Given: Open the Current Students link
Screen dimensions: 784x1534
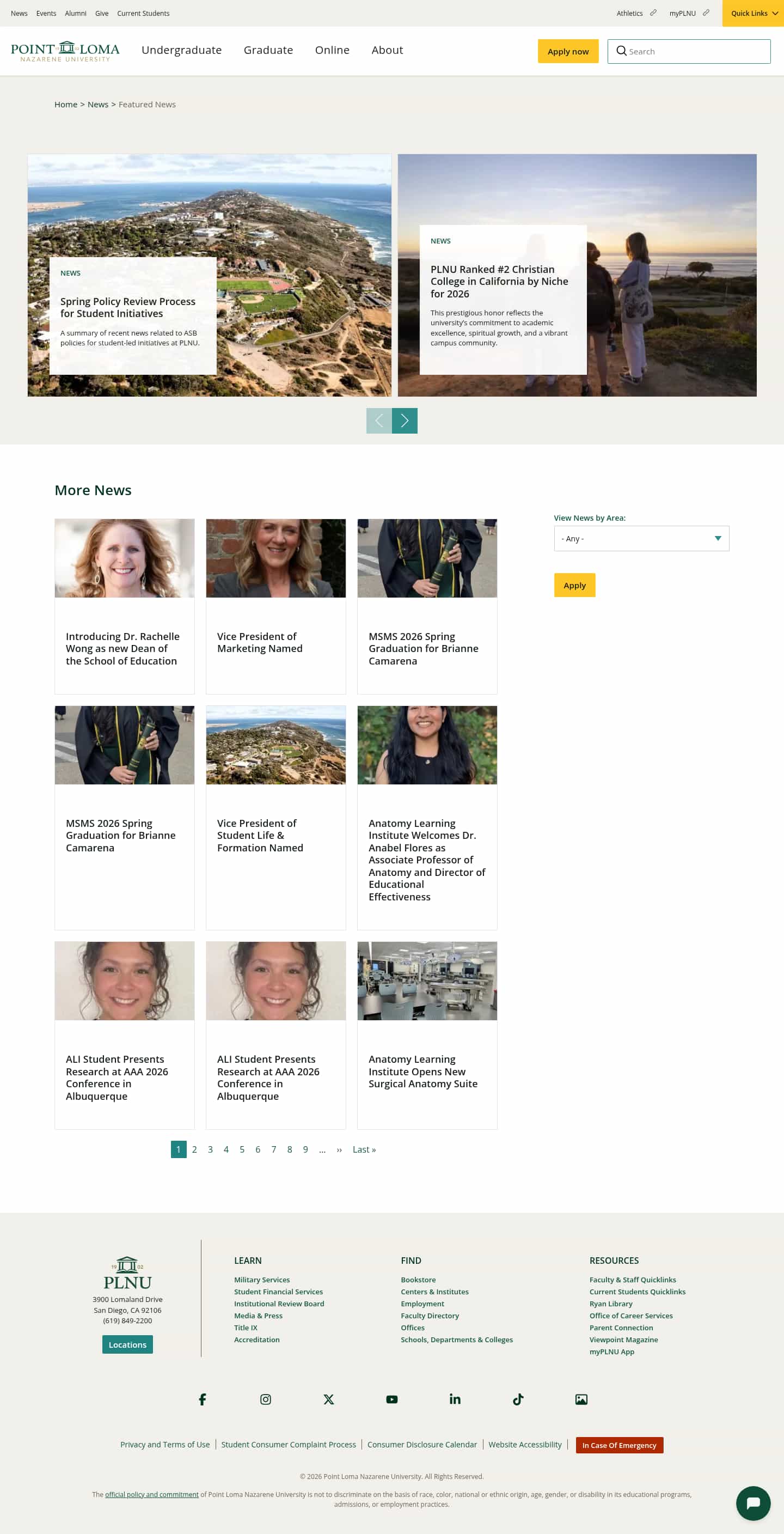Looking at the screenshot, I should 144,13.
